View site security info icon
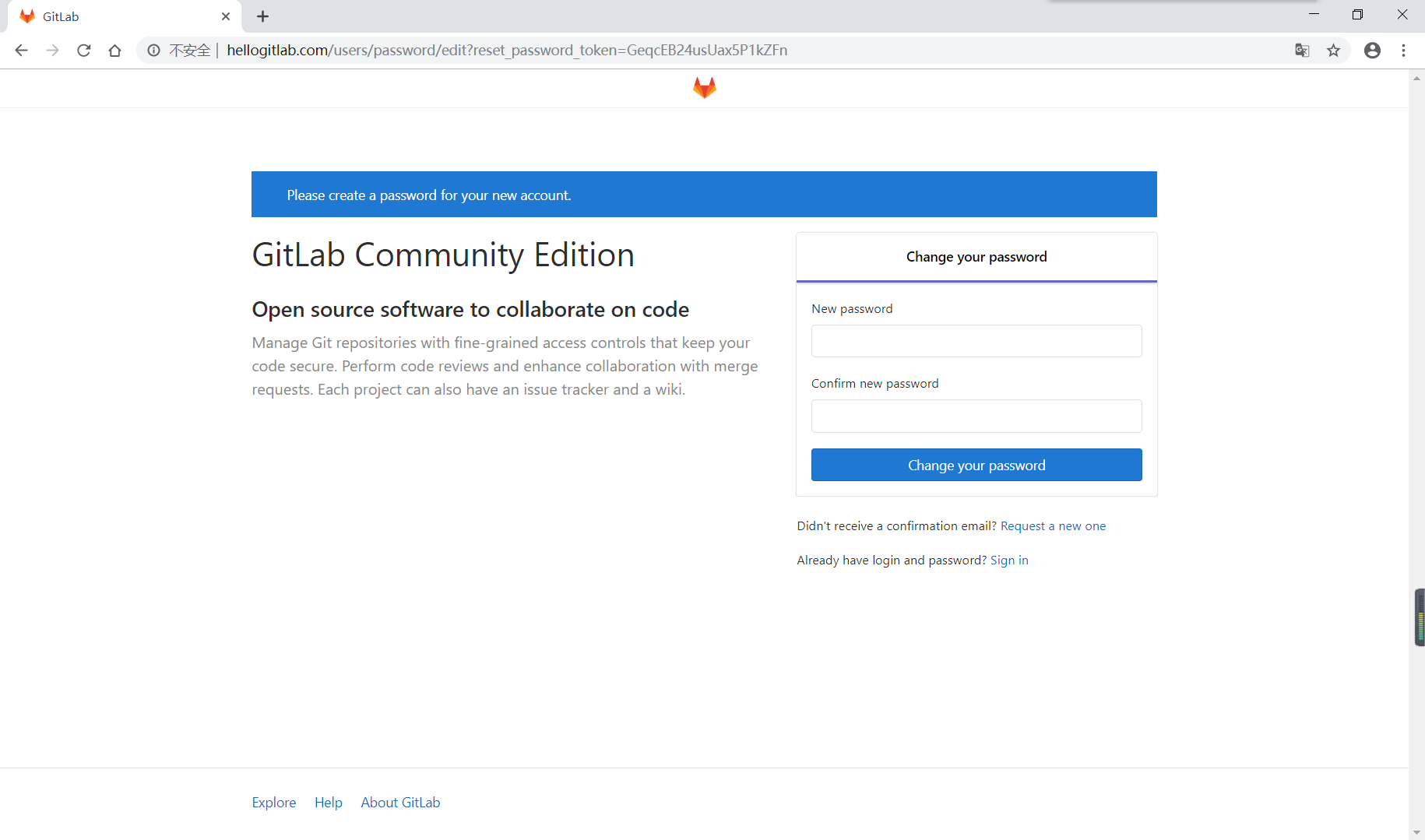The height and width of the screenshot is (840, 1425). [x=154, y=51]
